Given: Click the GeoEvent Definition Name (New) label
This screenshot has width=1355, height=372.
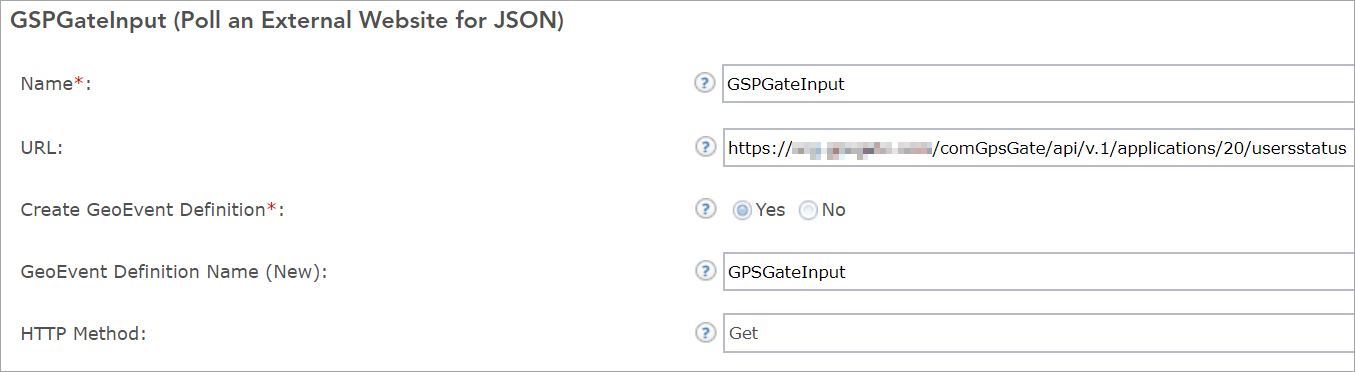Looking at the screenshot, I should pos(174,272).
